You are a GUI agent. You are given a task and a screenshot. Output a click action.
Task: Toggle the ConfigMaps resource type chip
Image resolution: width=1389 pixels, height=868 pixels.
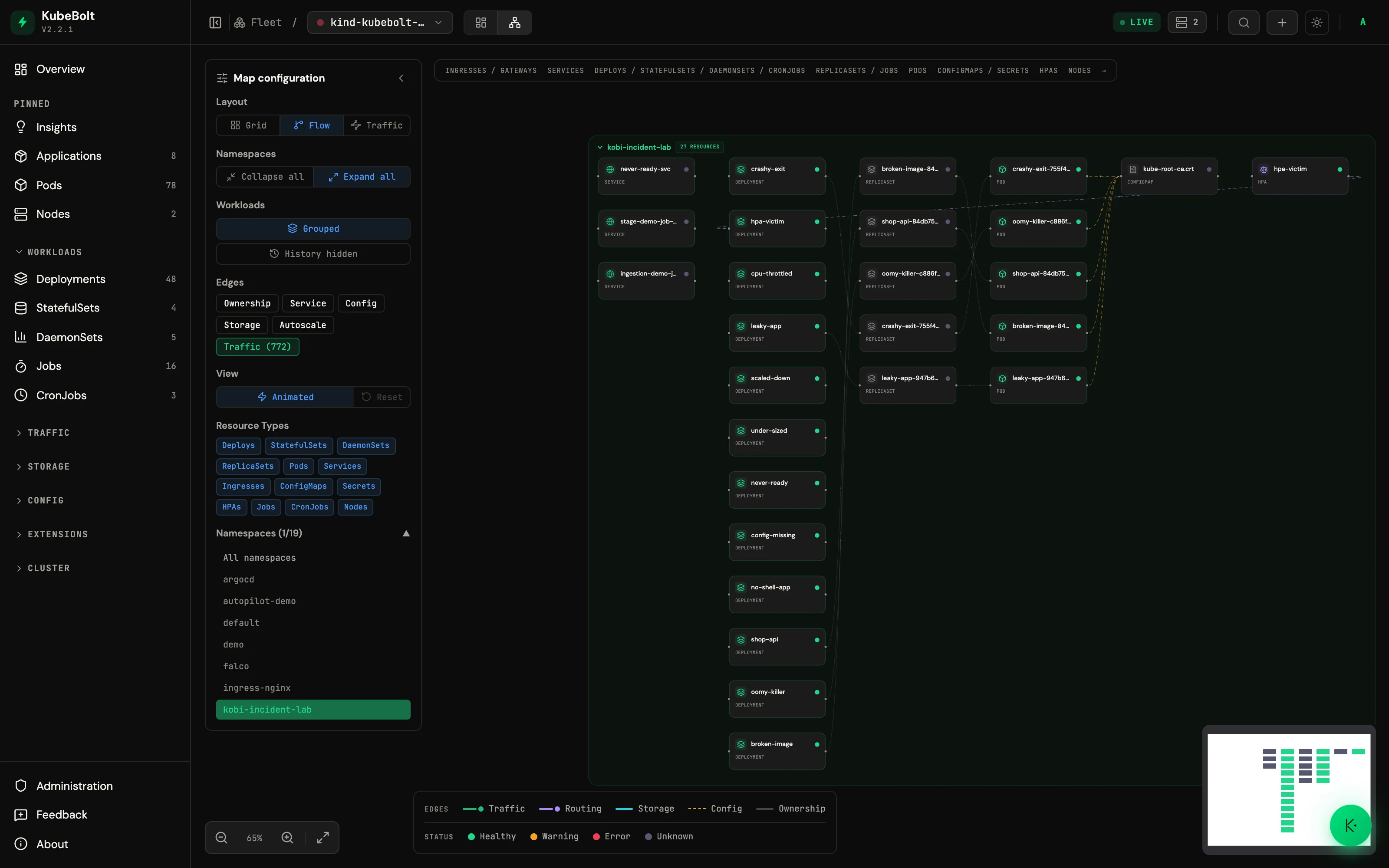point(303,486)
